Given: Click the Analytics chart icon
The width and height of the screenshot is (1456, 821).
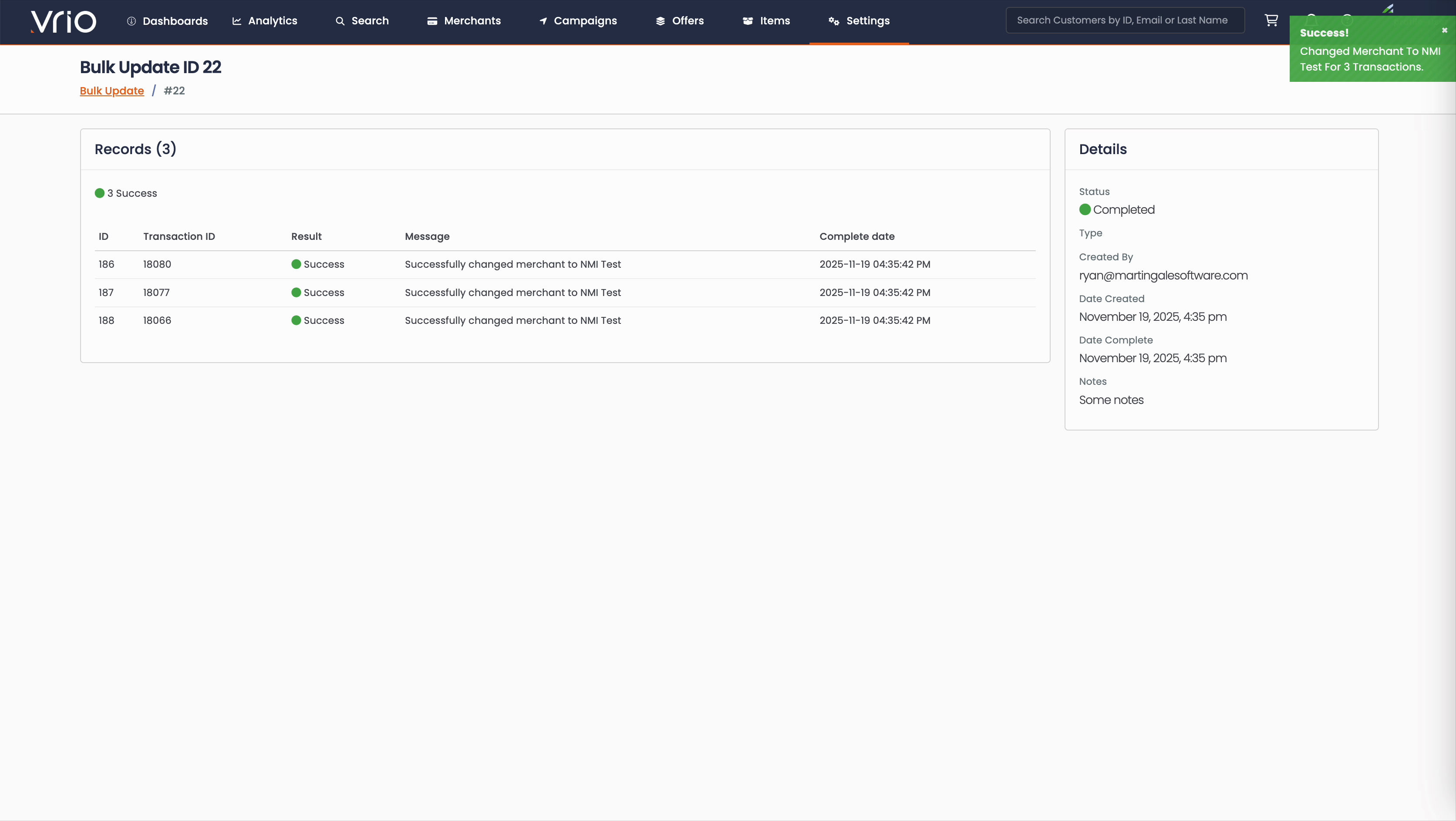Looking at the screenshot, I should [237, 21].
